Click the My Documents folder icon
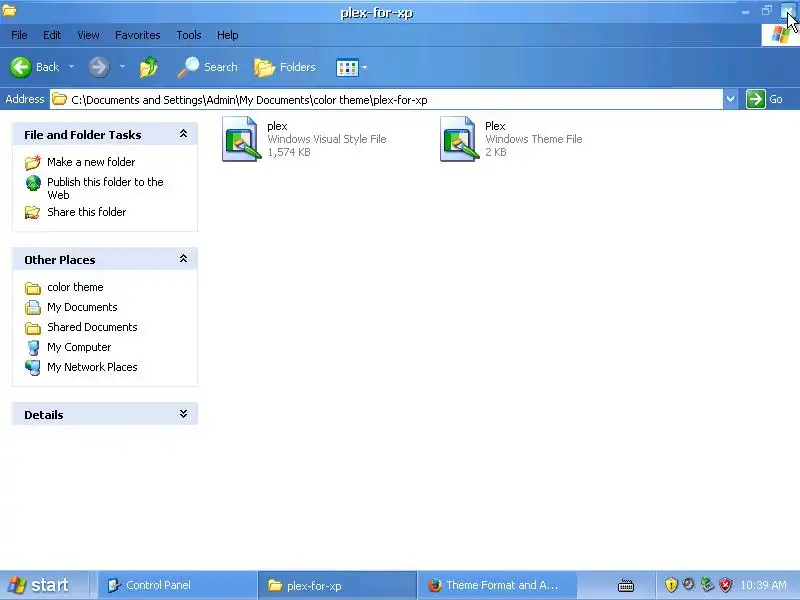 pos(33,307)
